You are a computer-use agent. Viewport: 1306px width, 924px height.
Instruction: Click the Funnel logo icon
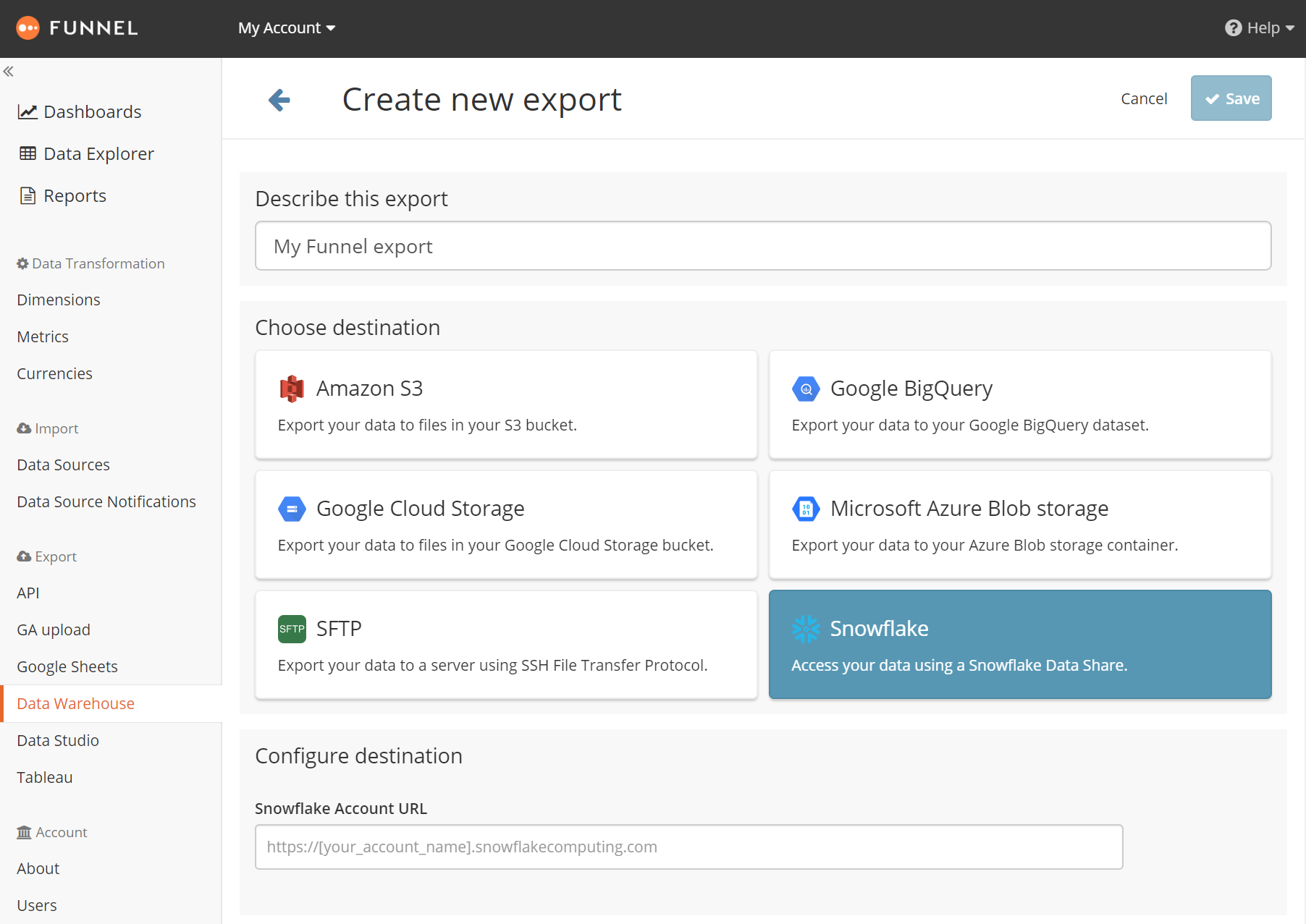28,28
